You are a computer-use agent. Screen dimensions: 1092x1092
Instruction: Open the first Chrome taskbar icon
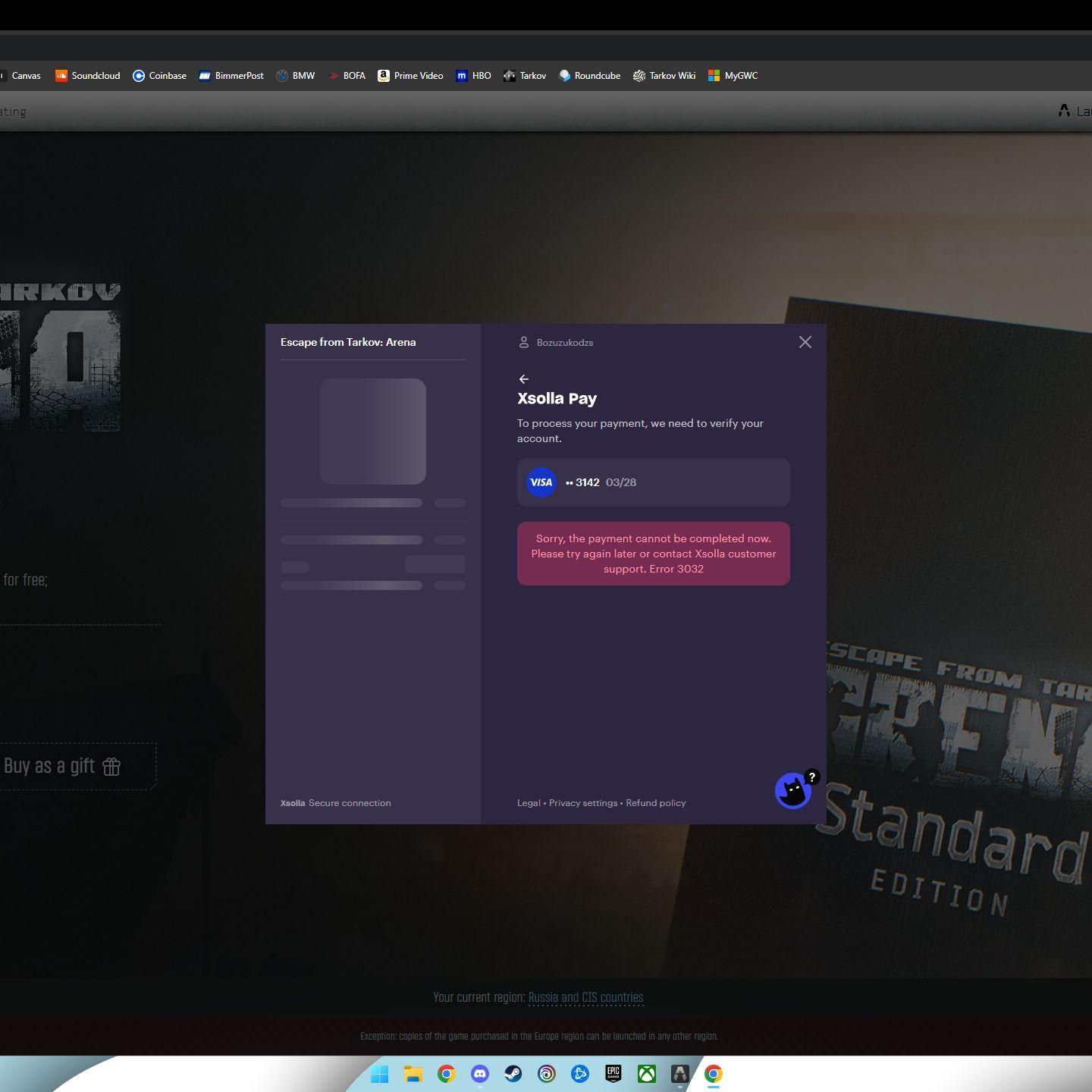tap(447, 1074)
